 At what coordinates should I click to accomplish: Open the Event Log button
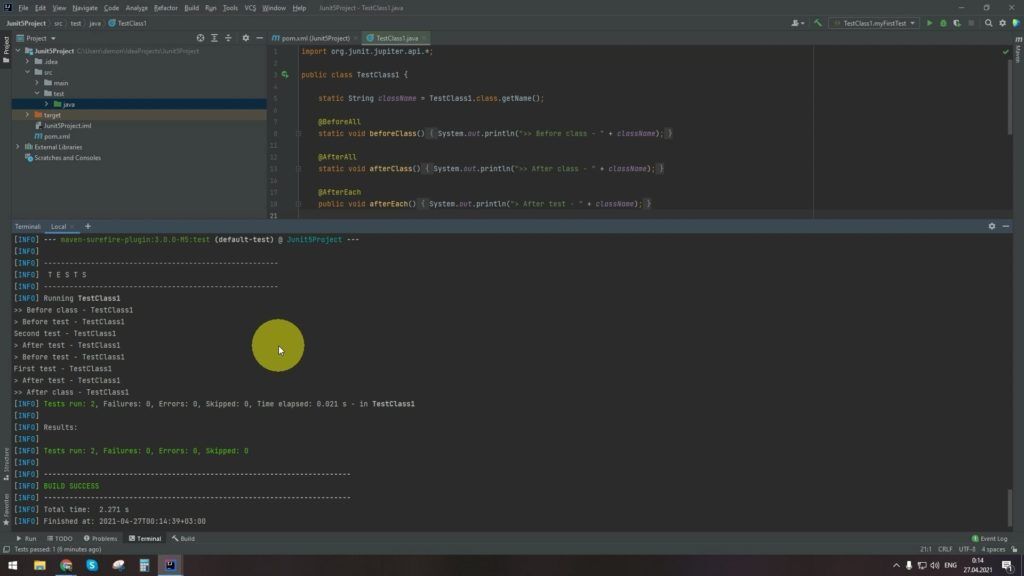coord(990,538)
